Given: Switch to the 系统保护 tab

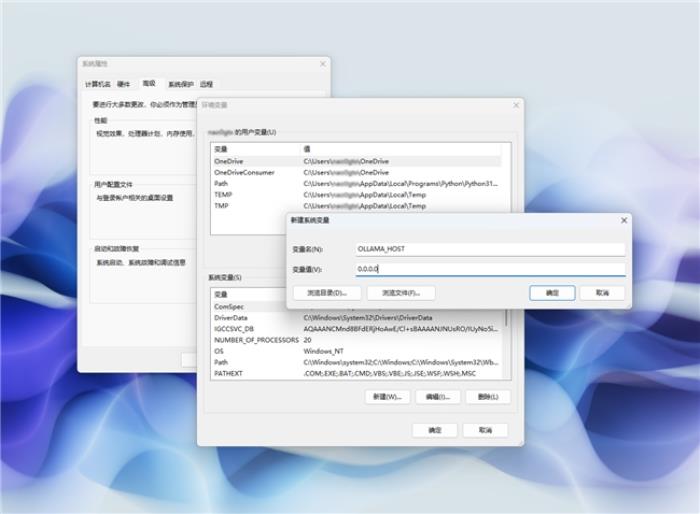Looking at the screenshot, I should pos(180,84).
